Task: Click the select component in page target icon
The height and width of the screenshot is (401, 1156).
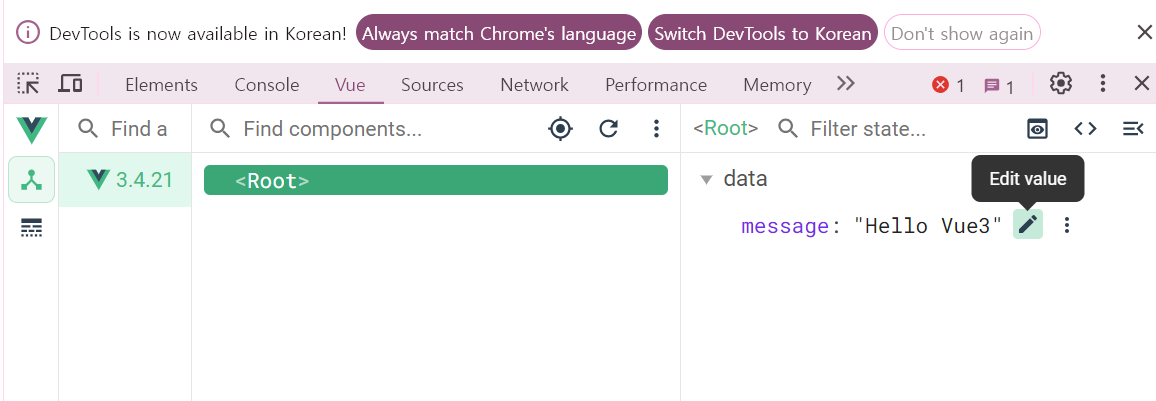Action: click(561, 128)
